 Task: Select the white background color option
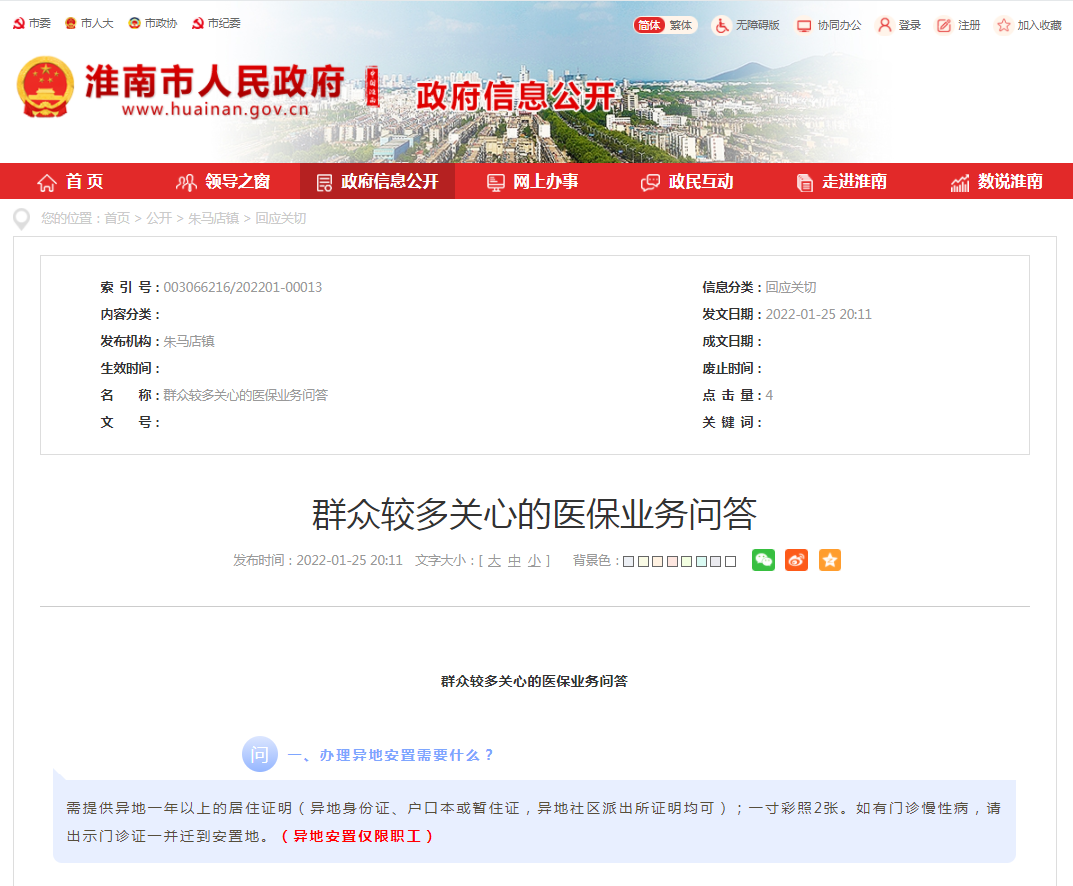(x=730, y=561)
